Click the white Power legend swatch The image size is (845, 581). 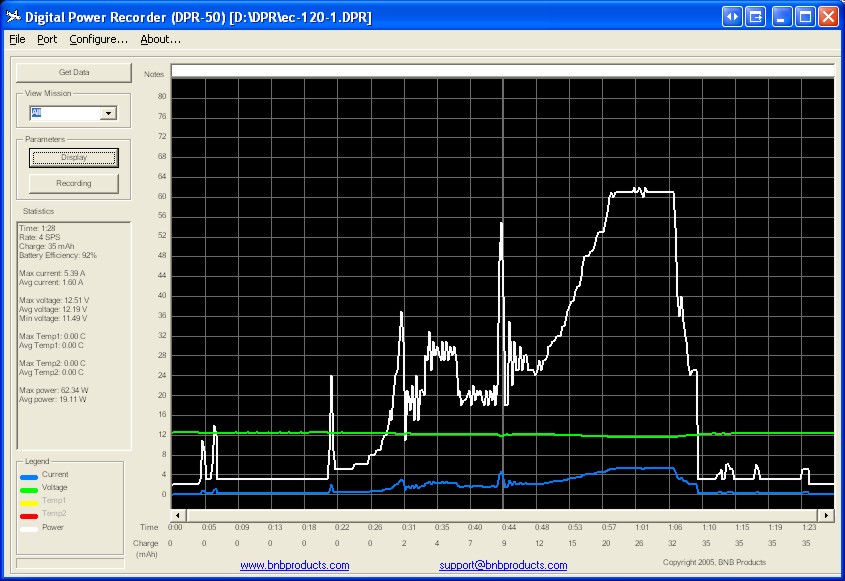coord(29,529)
